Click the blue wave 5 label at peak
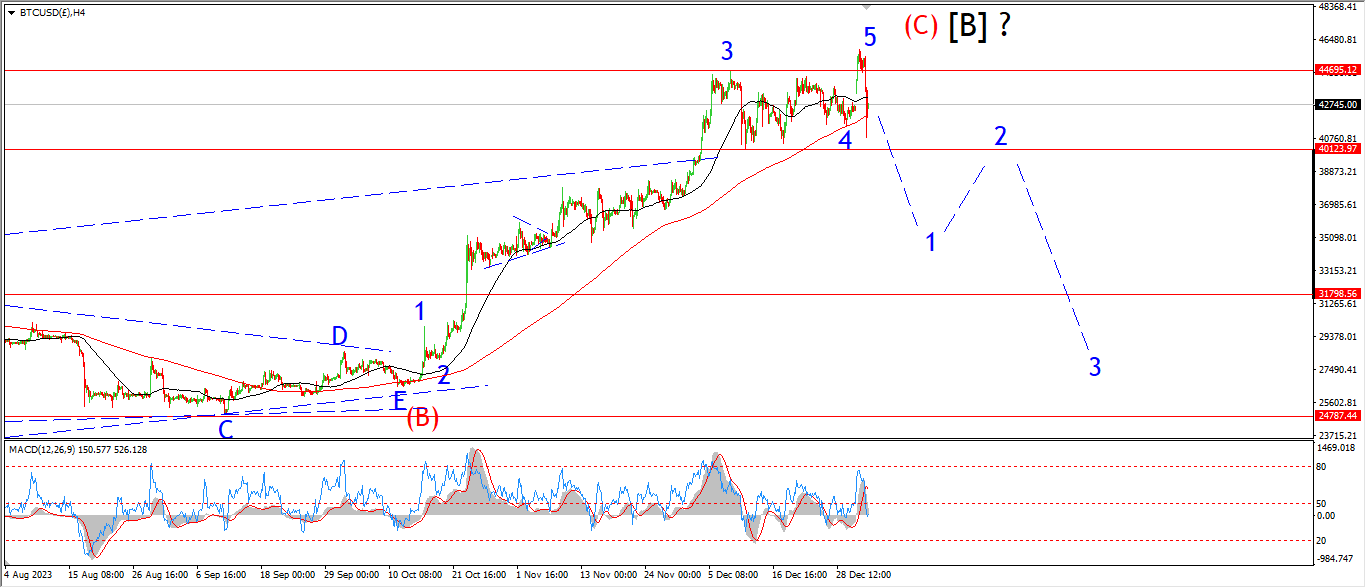Image resolution: width=1366 pixels, height=588 pixels. coord(870,38)
